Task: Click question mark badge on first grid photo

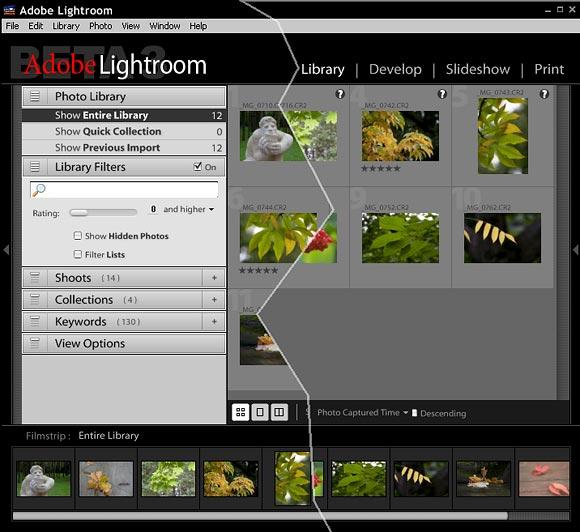Action: click(340, 94)
